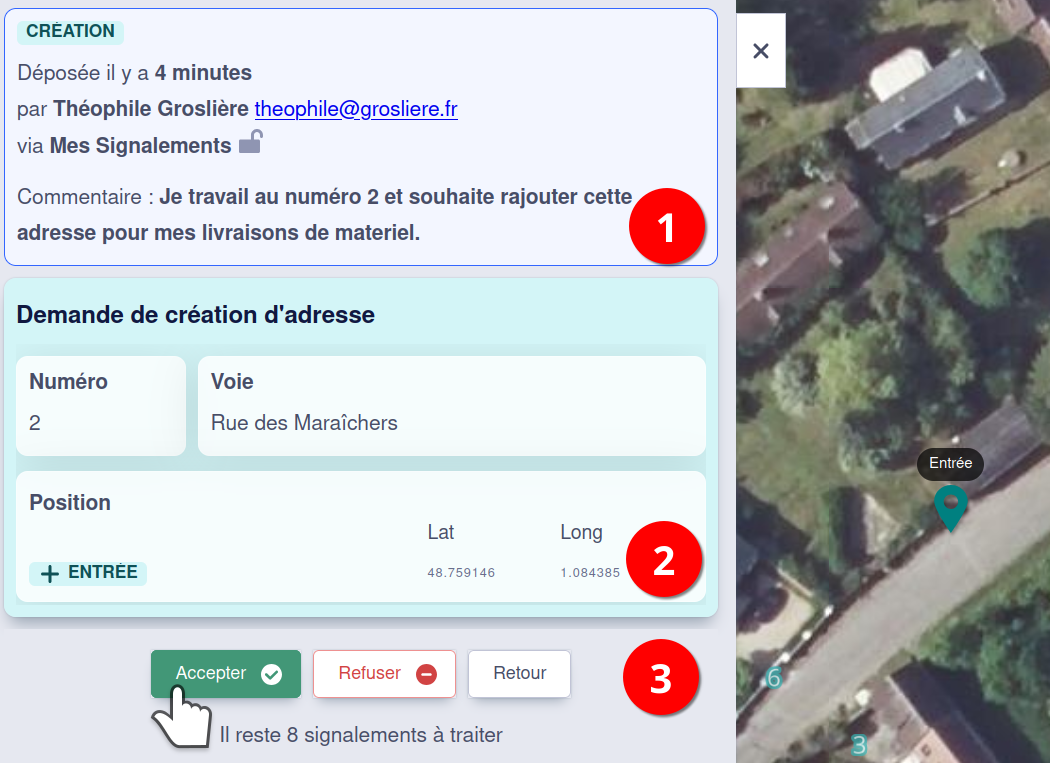Click the plus icon on the ENTRÉE badge

49,574
